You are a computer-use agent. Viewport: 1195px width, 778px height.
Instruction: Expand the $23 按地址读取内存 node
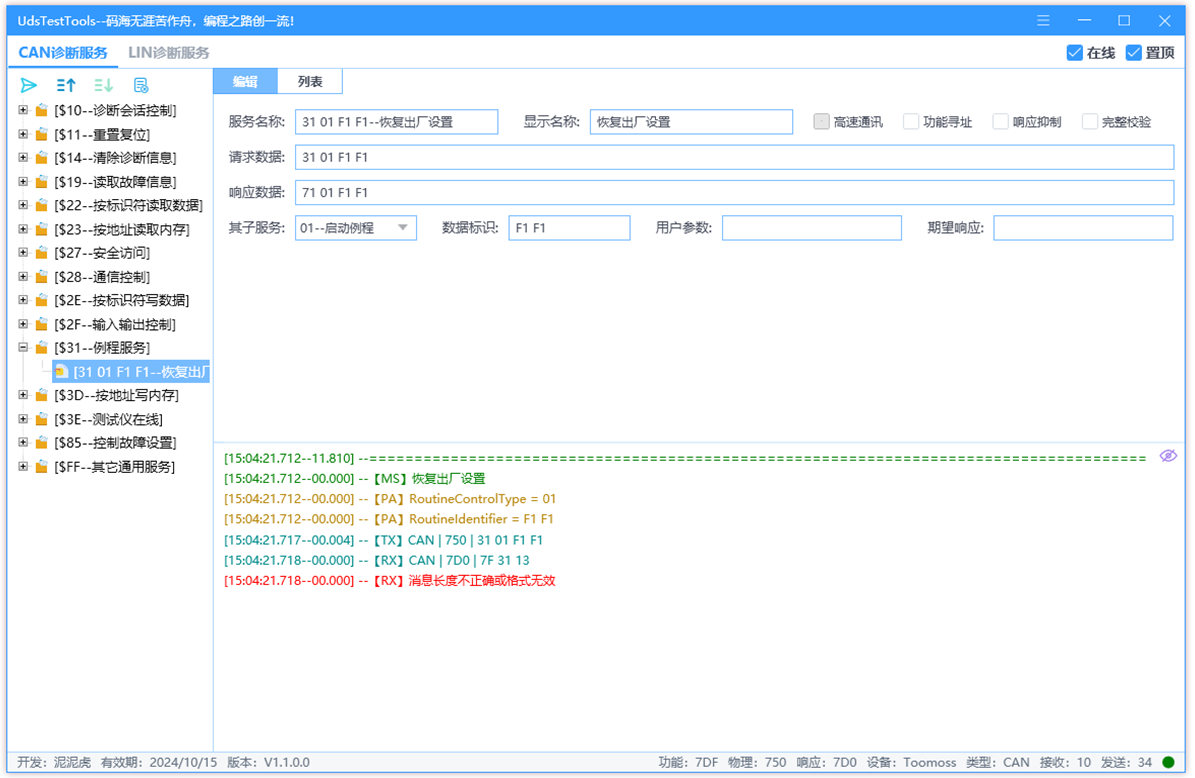pos(23,229)
